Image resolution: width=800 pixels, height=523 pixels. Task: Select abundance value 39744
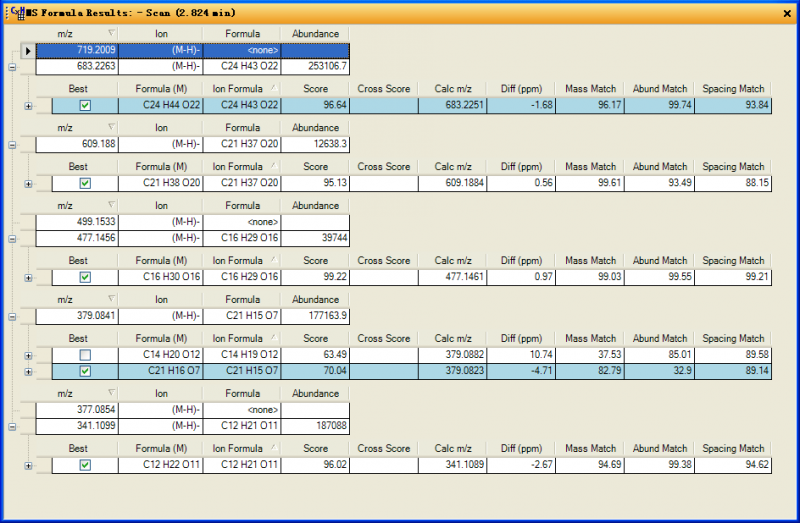click(315, 238)
